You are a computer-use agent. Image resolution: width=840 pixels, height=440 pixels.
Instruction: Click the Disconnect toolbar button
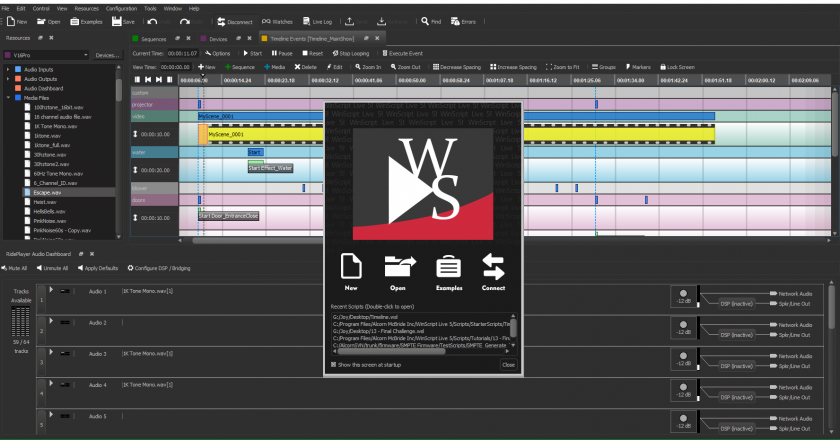pos(235,21)
